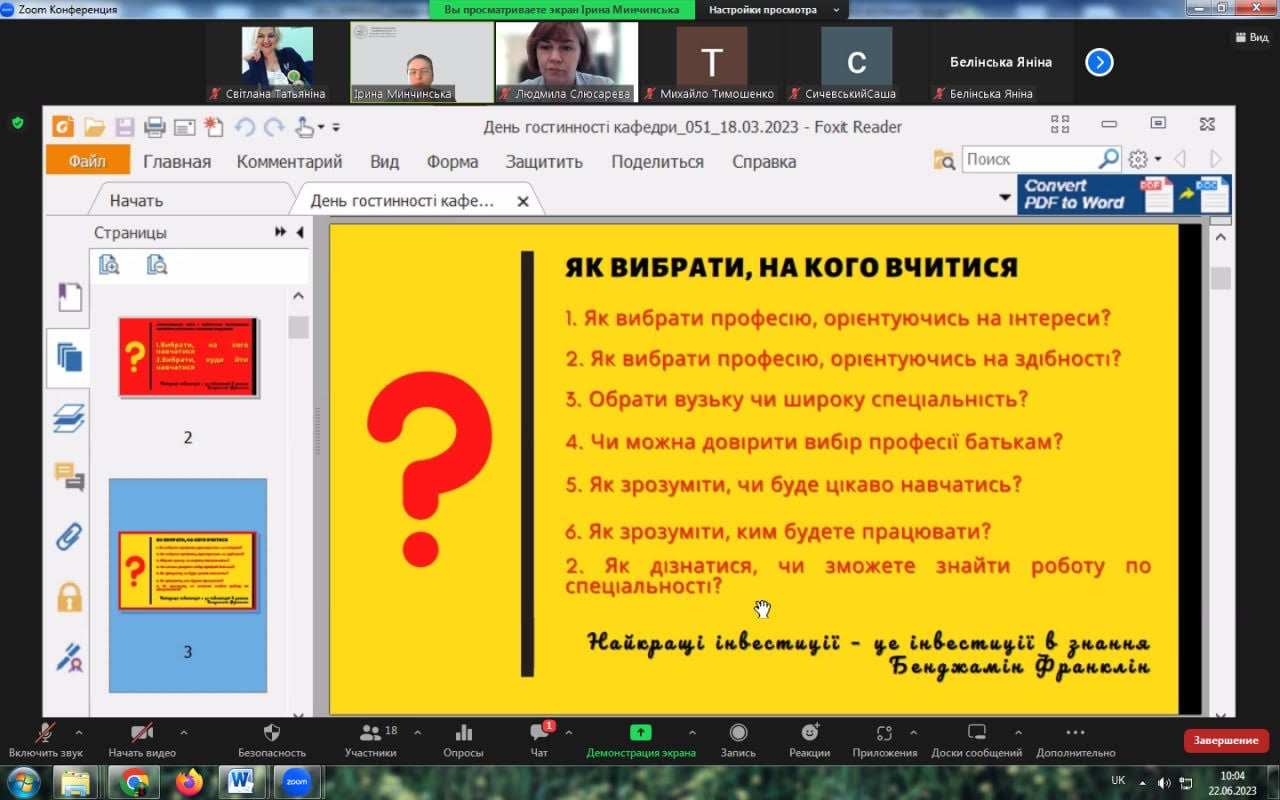Image resolution: width=1280 pixels, height=800 pixels.
Task: Open file using the folder toolbar icon
Action: tap(94, 127)
